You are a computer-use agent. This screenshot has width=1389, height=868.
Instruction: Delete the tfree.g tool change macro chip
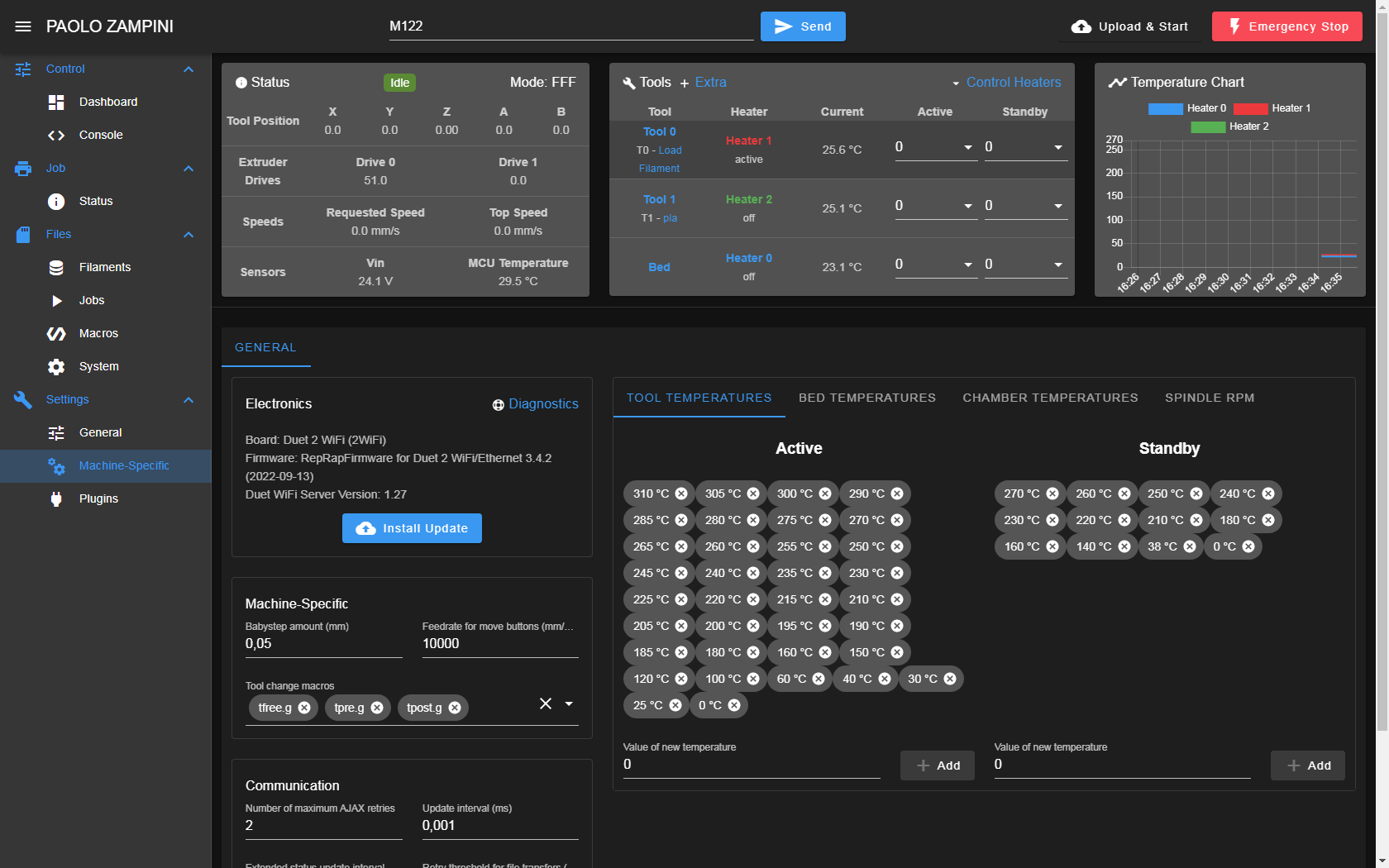click(304, 708)
